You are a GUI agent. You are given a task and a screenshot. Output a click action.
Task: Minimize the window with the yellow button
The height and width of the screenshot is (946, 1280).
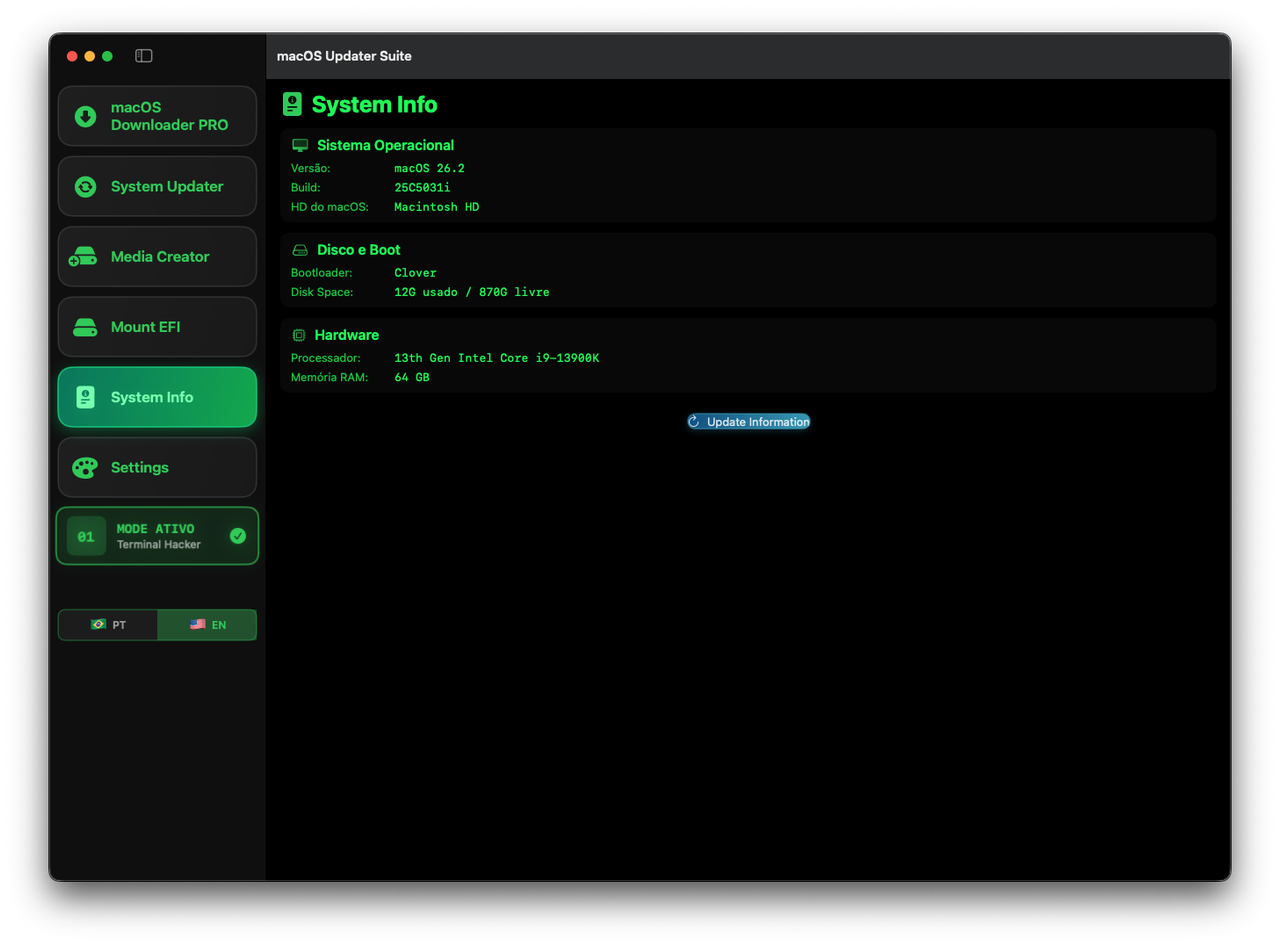point(90,56)
